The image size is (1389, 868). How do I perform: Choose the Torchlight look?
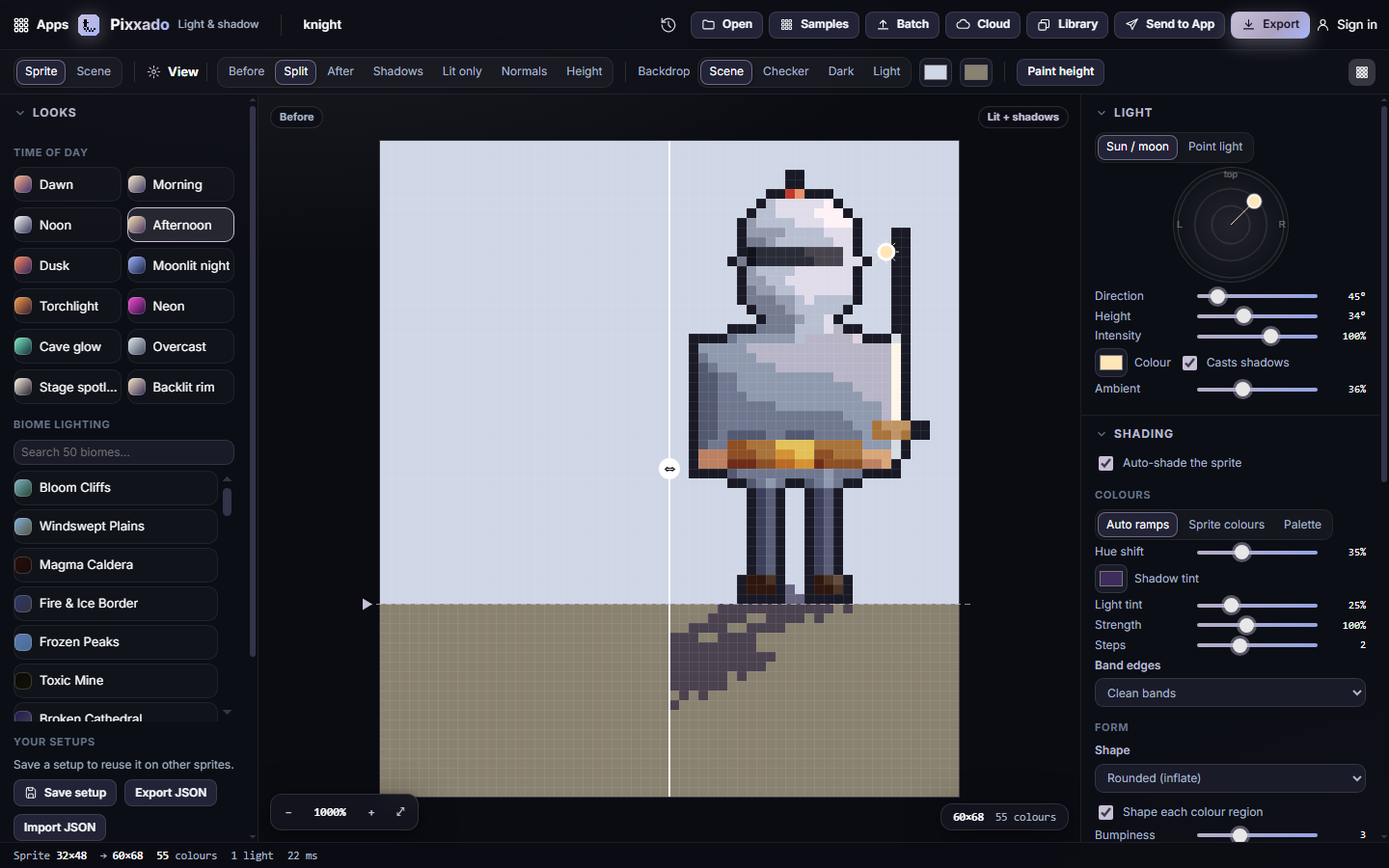pos(68,307)
